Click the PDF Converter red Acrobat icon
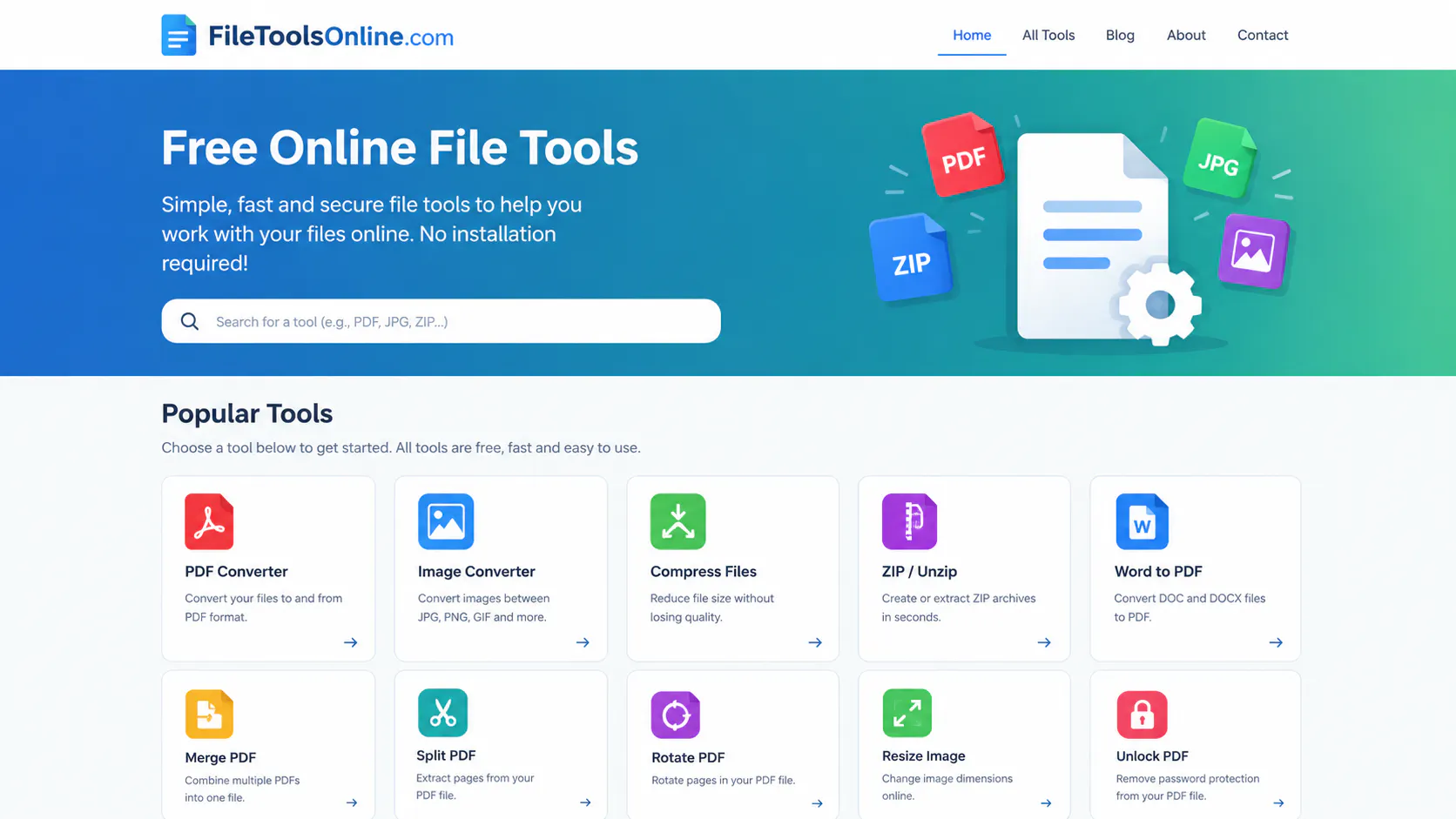 click(x=209, y=521)
